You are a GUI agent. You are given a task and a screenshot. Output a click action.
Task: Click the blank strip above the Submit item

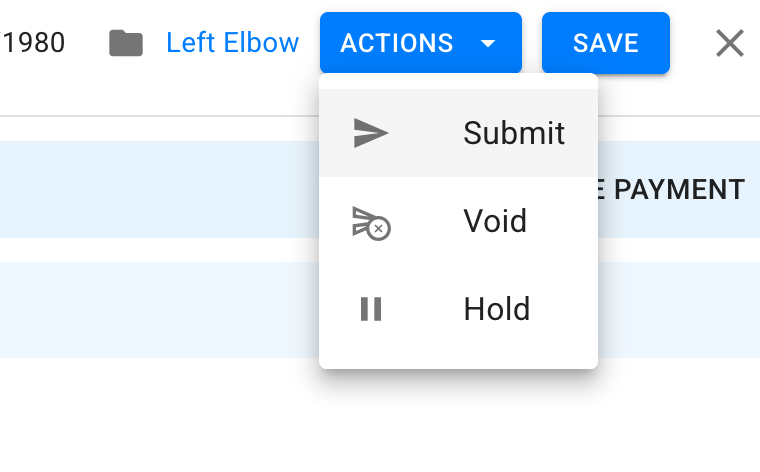pos(459,81)
